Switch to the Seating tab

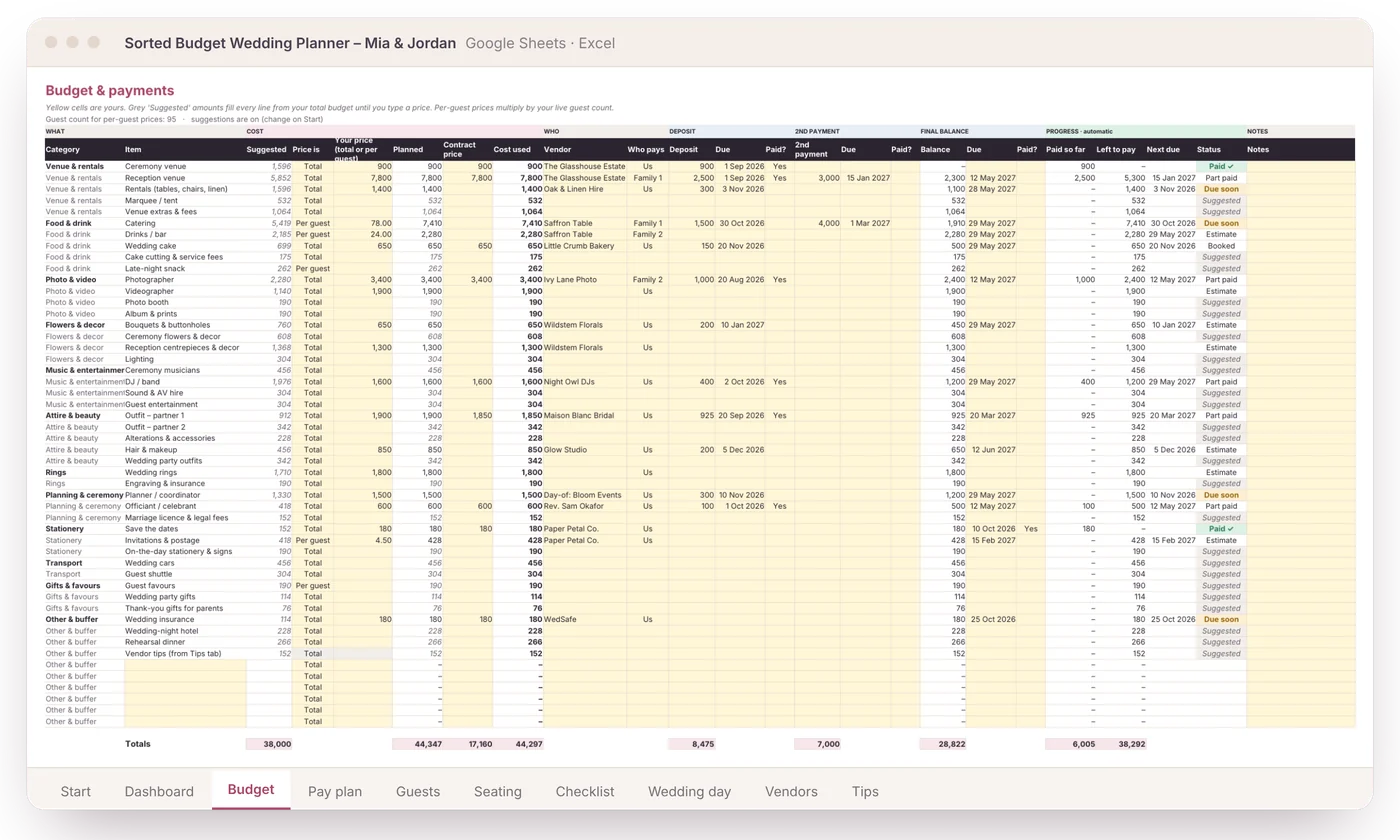498,791
